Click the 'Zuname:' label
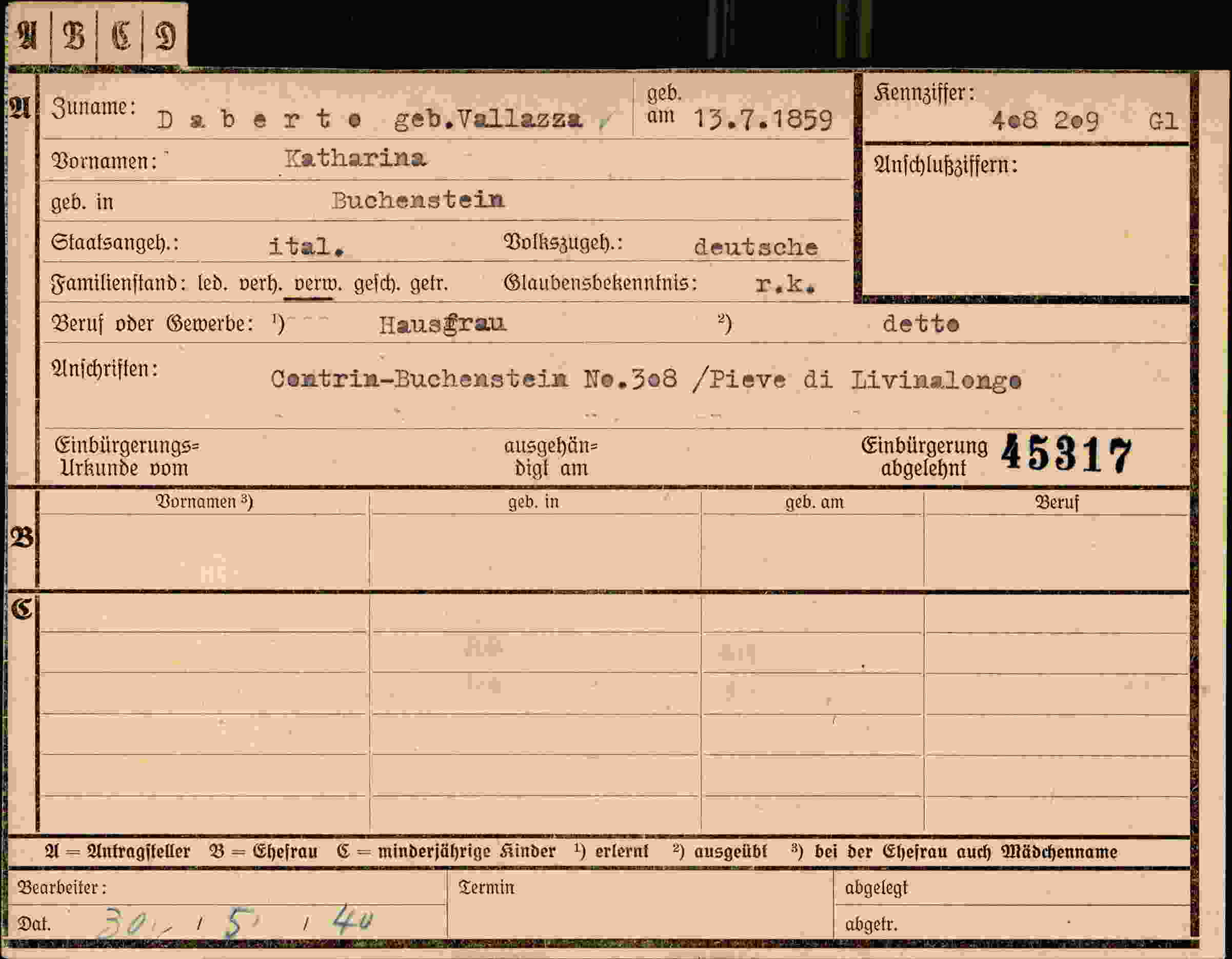The width and height of the screenshot is (1232, 959). [x=94, y=107]
